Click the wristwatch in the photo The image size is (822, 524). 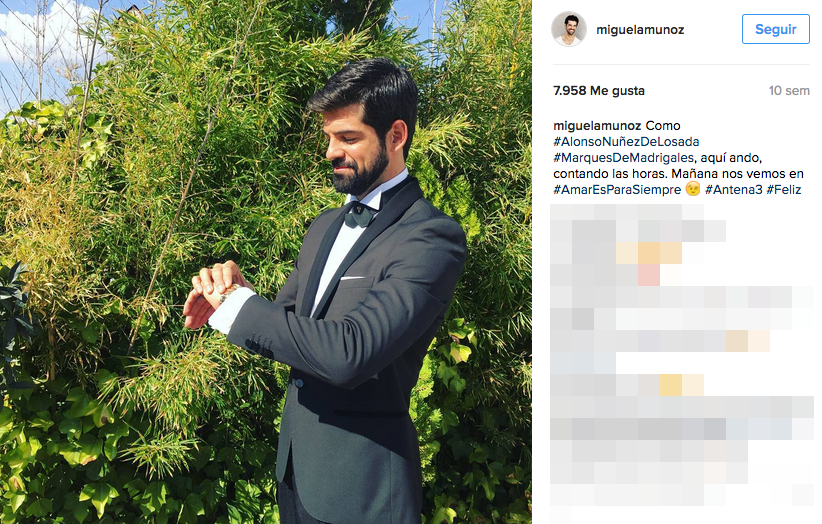click(x=230, y=292)
